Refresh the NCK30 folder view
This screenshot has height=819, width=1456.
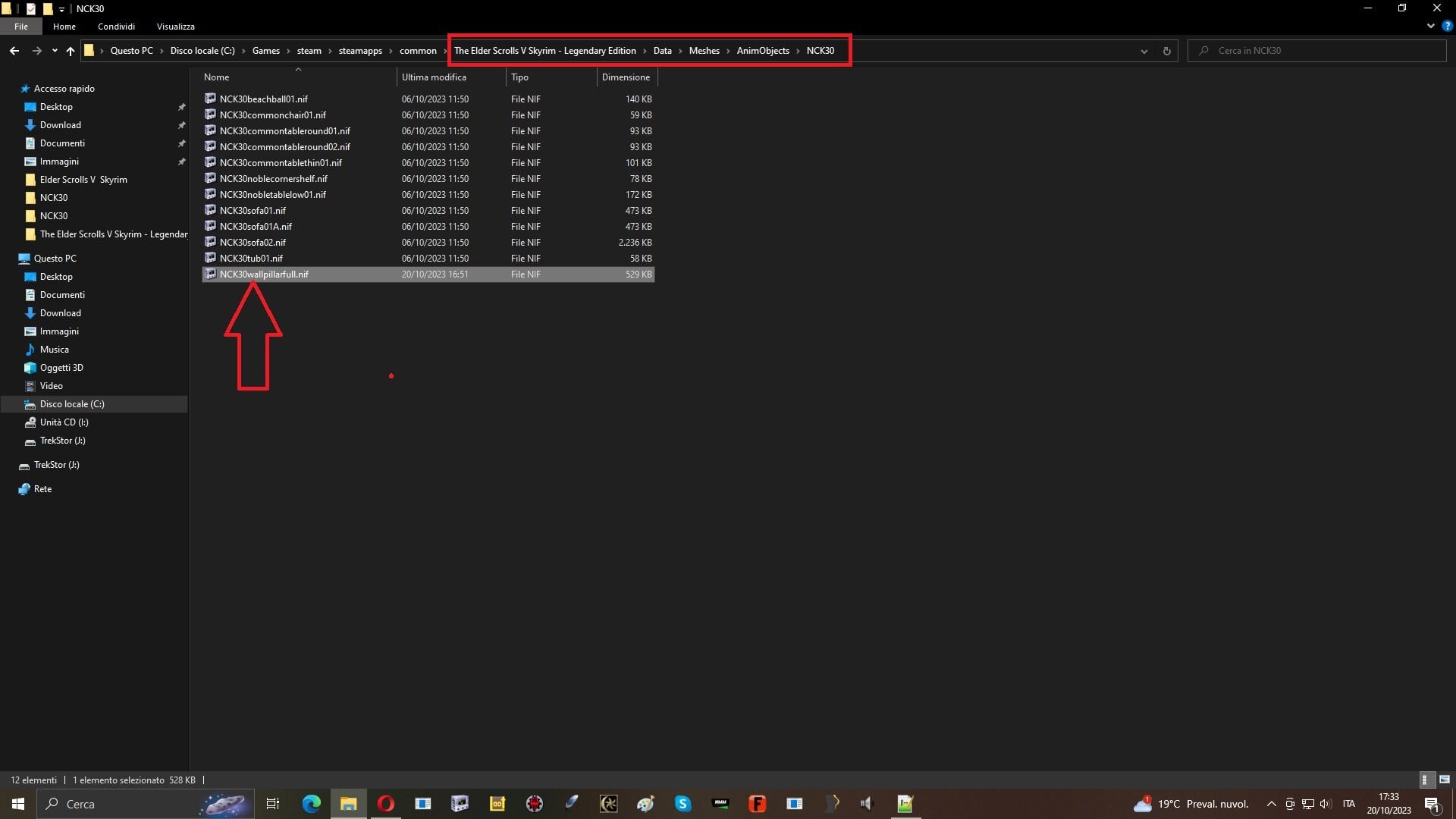point(1166,51)
